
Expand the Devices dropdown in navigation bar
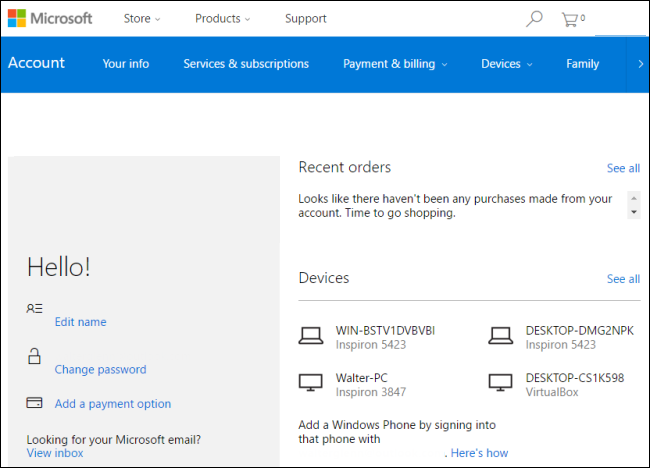(x=507, y=64)
